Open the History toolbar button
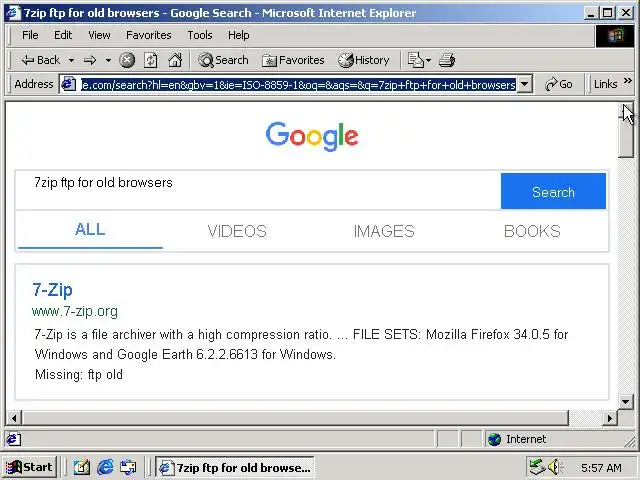Image resolution: width=640 pixels, height=480 pixels. 364,60
